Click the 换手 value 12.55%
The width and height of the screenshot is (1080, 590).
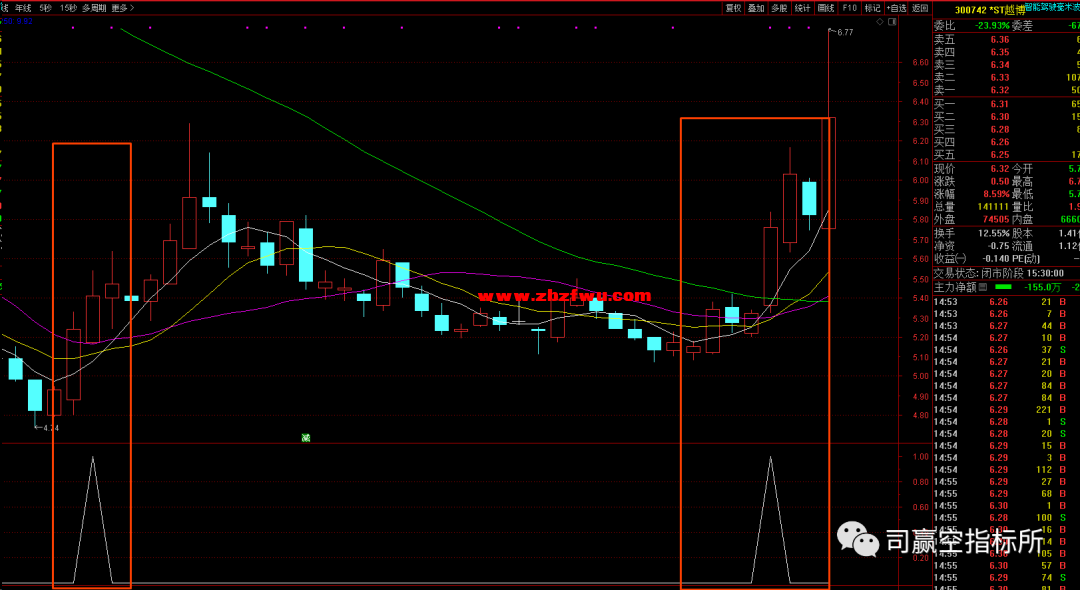click(994, 233)
